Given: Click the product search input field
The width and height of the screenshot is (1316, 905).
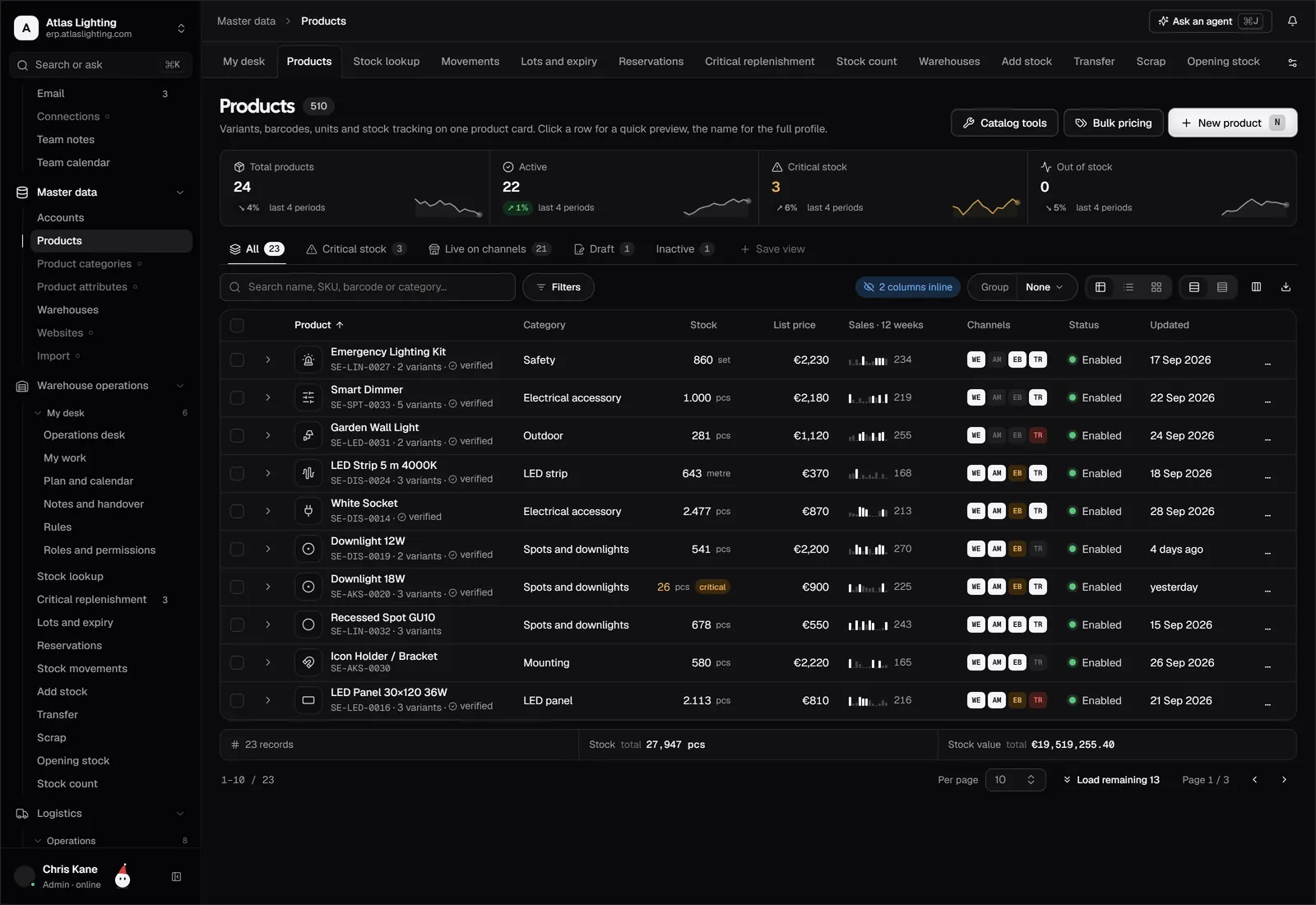Looking at the screenshot, I should pyautogui.click(x=368, y=287).
